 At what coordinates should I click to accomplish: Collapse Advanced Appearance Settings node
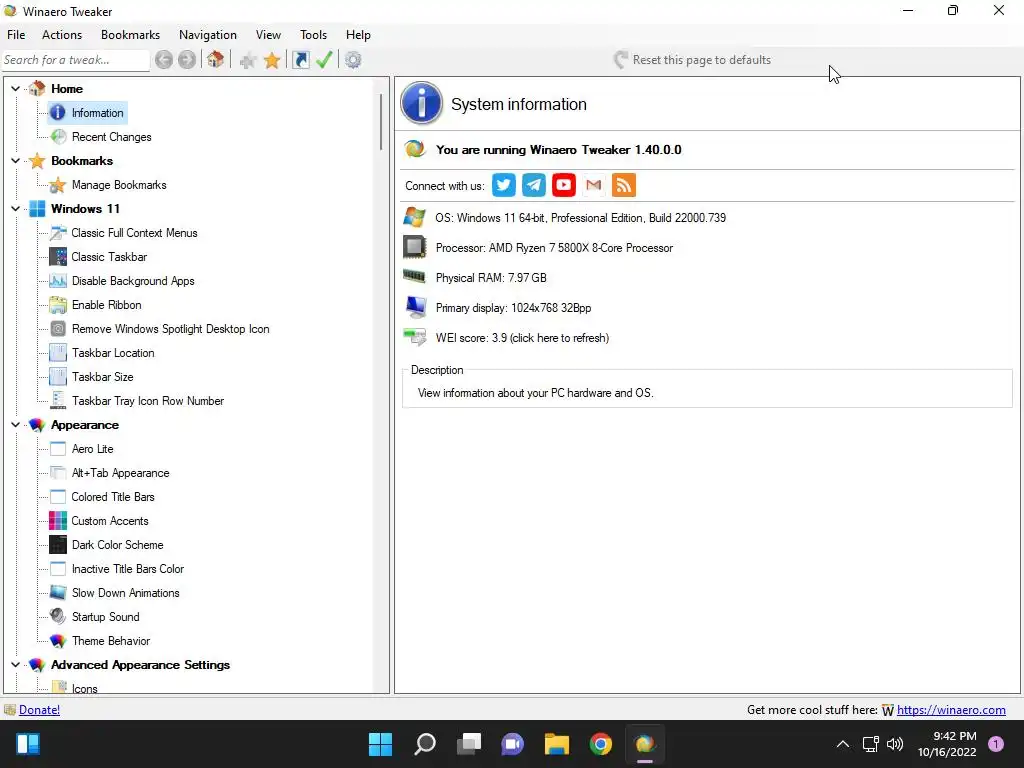[16, 664]
